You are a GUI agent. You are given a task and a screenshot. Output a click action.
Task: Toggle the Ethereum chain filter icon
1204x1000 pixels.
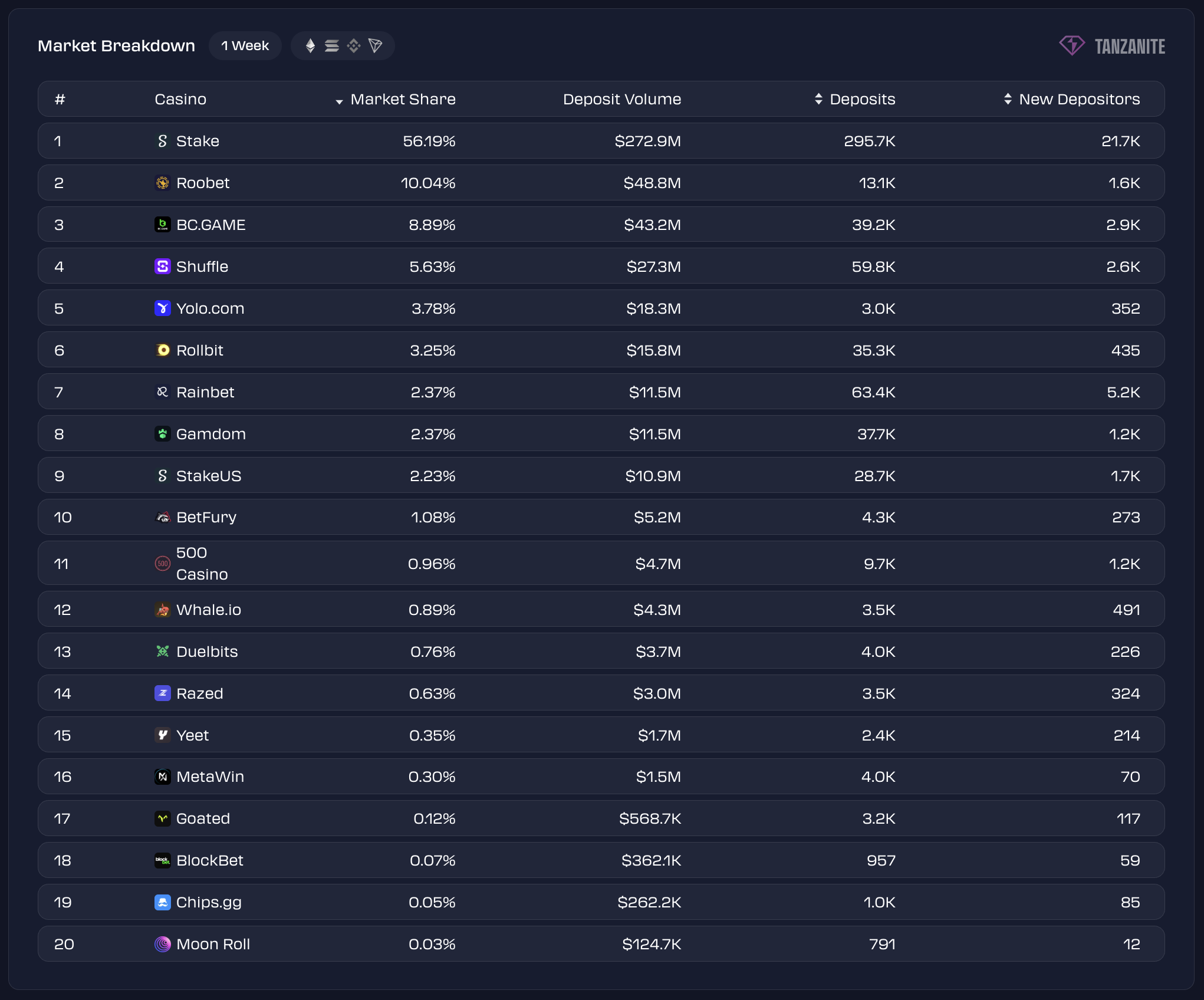310,46
